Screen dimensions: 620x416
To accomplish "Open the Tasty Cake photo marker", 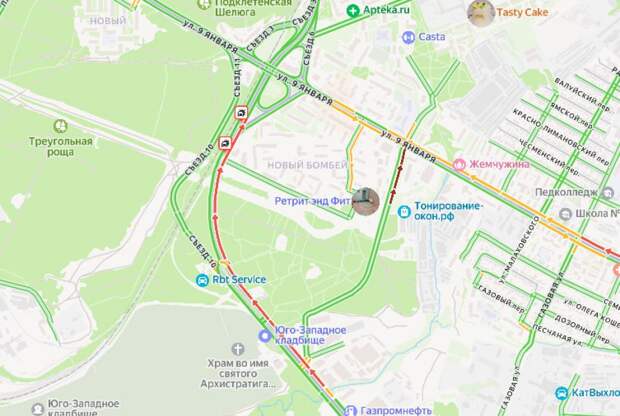I will coord(480,13).
